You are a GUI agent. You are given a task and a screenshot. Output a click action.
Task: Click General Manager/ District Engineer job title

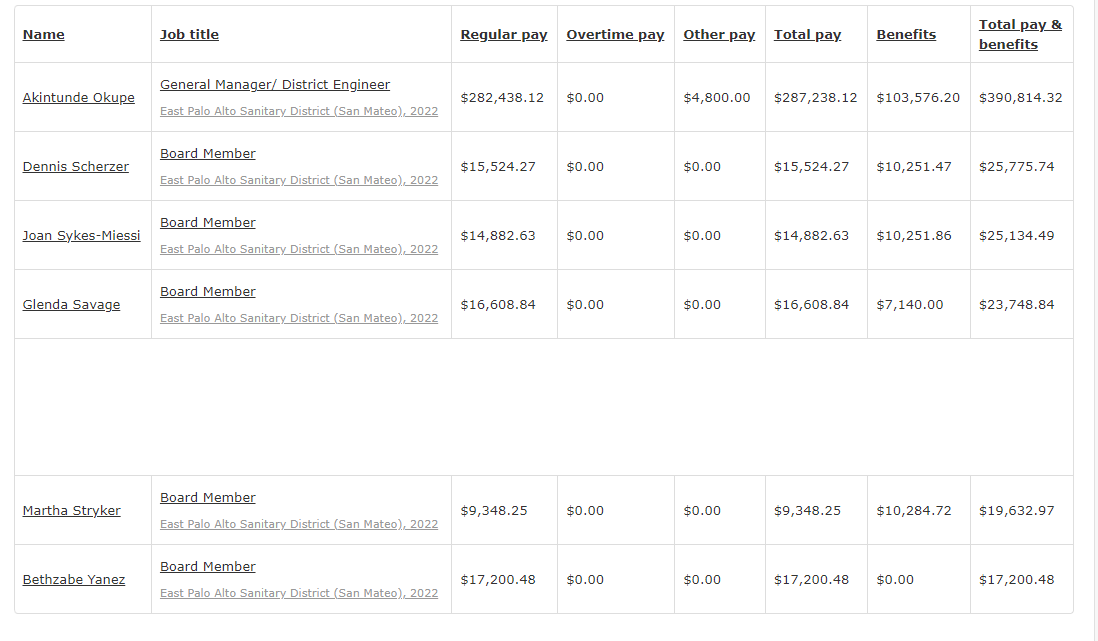point(274,85)
